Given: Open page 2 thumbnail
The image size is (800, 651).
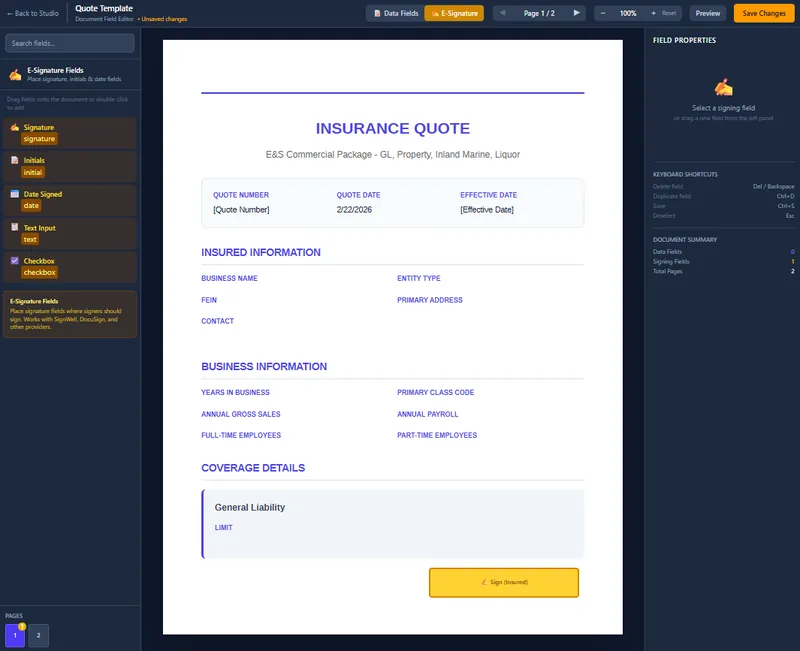Looking at the screenshot, I should (x=38, y=636).
